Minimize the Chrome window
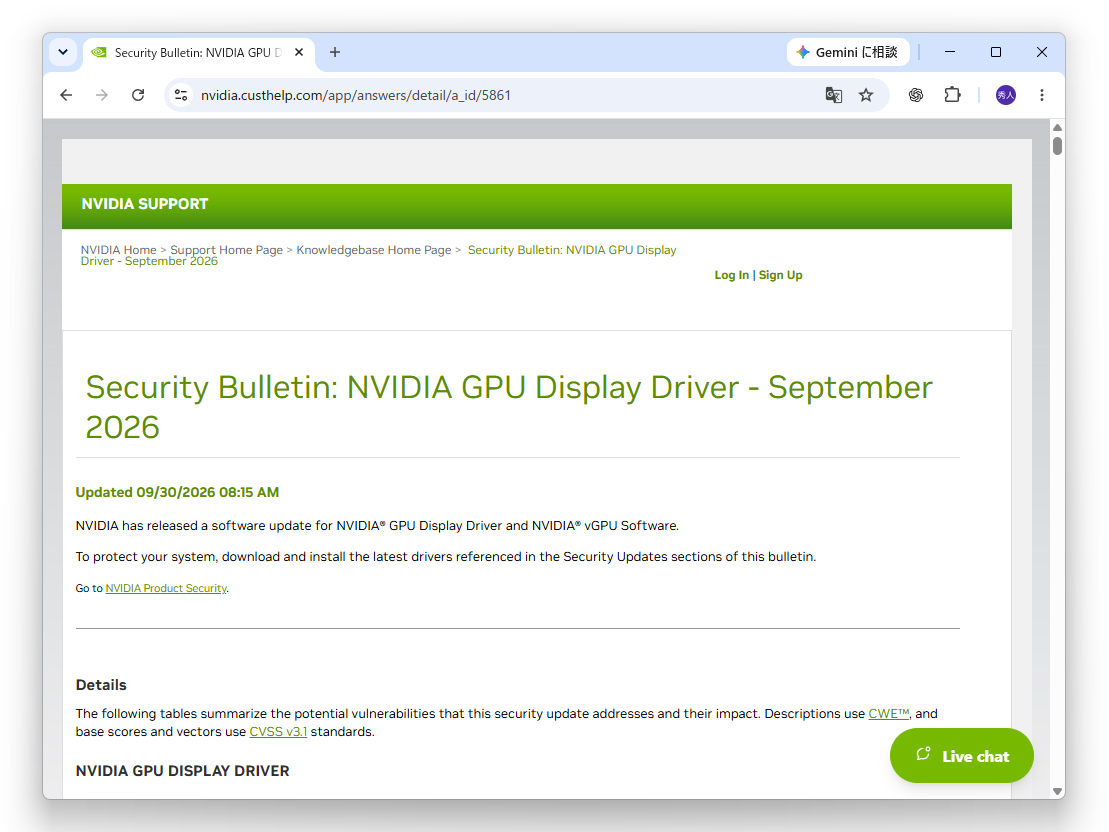 [950, 52]
